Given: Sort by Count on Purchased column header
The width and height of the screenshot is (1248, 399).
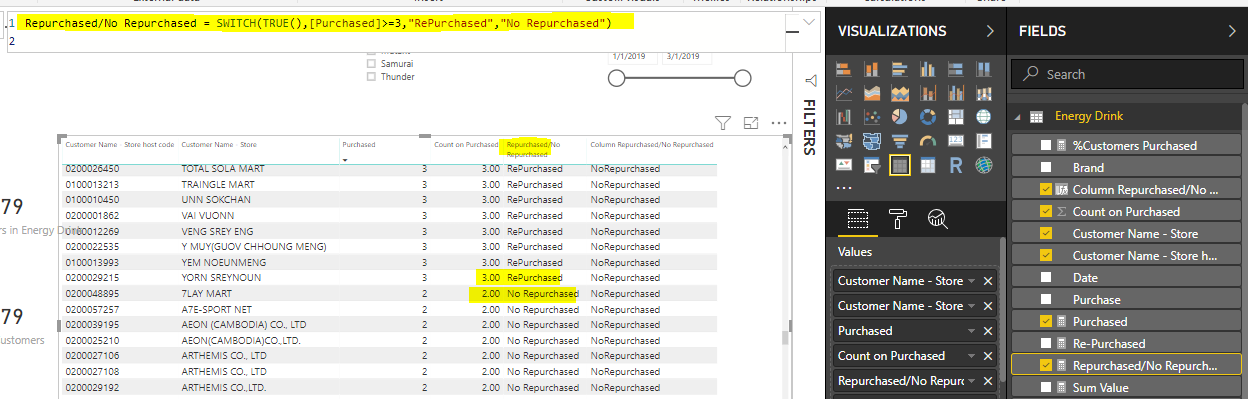Looking at the screenshot, I should point(466,145).
